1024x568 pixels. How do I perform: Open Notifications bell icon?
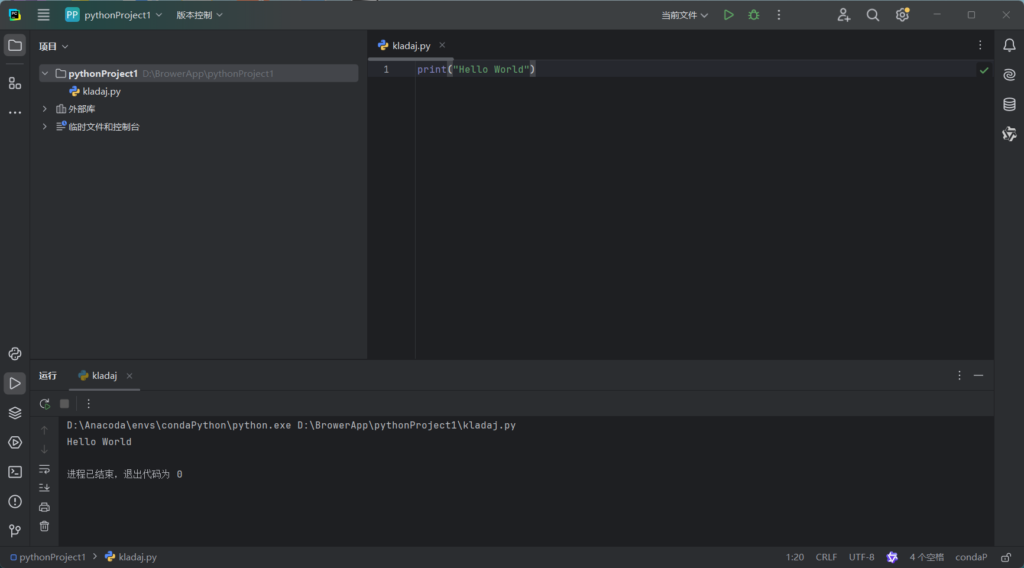tap(1009, 45)
